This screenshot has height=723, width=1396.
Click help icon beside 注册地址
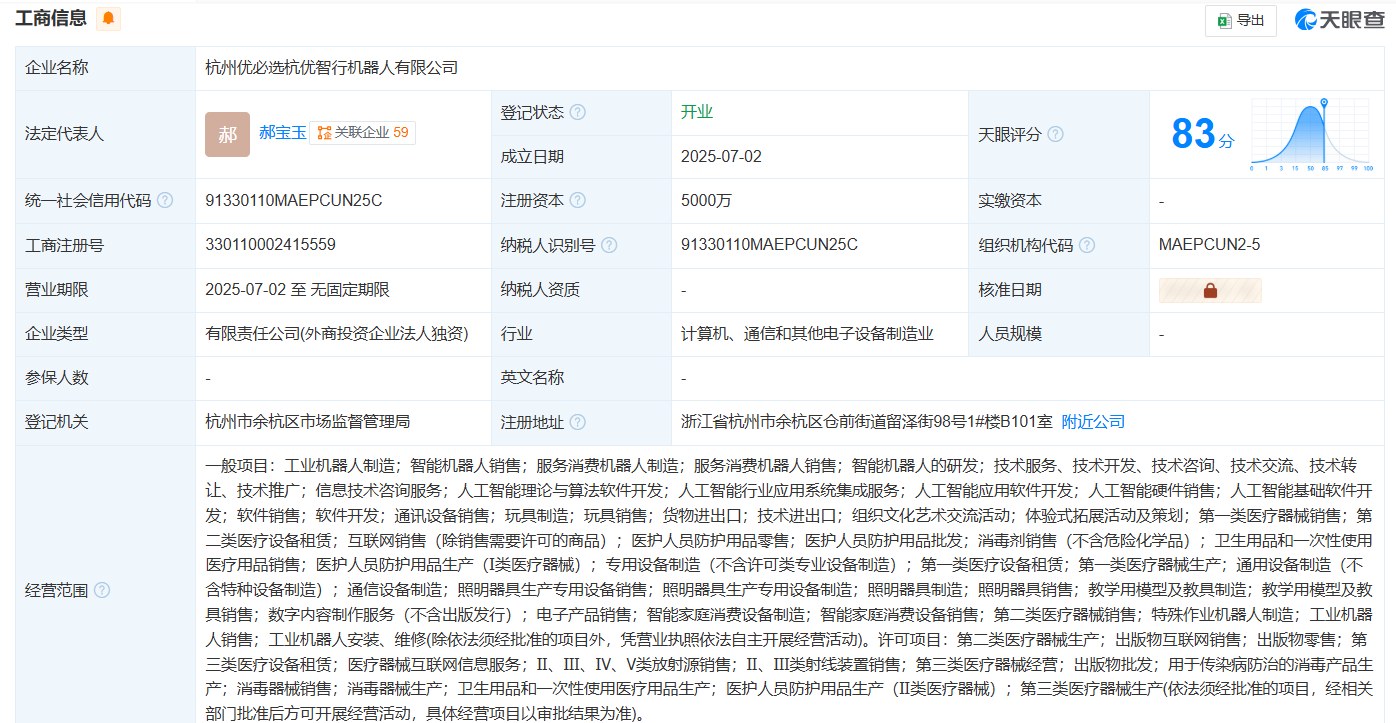(577, 422)
